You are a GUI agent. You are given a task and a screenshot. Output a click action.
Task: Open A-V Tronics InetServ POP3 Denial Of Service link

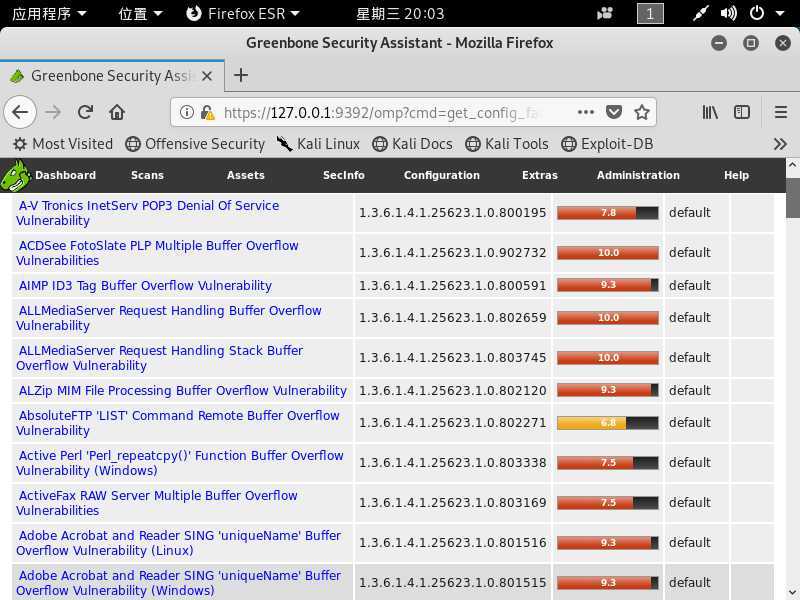coord(147,213)
